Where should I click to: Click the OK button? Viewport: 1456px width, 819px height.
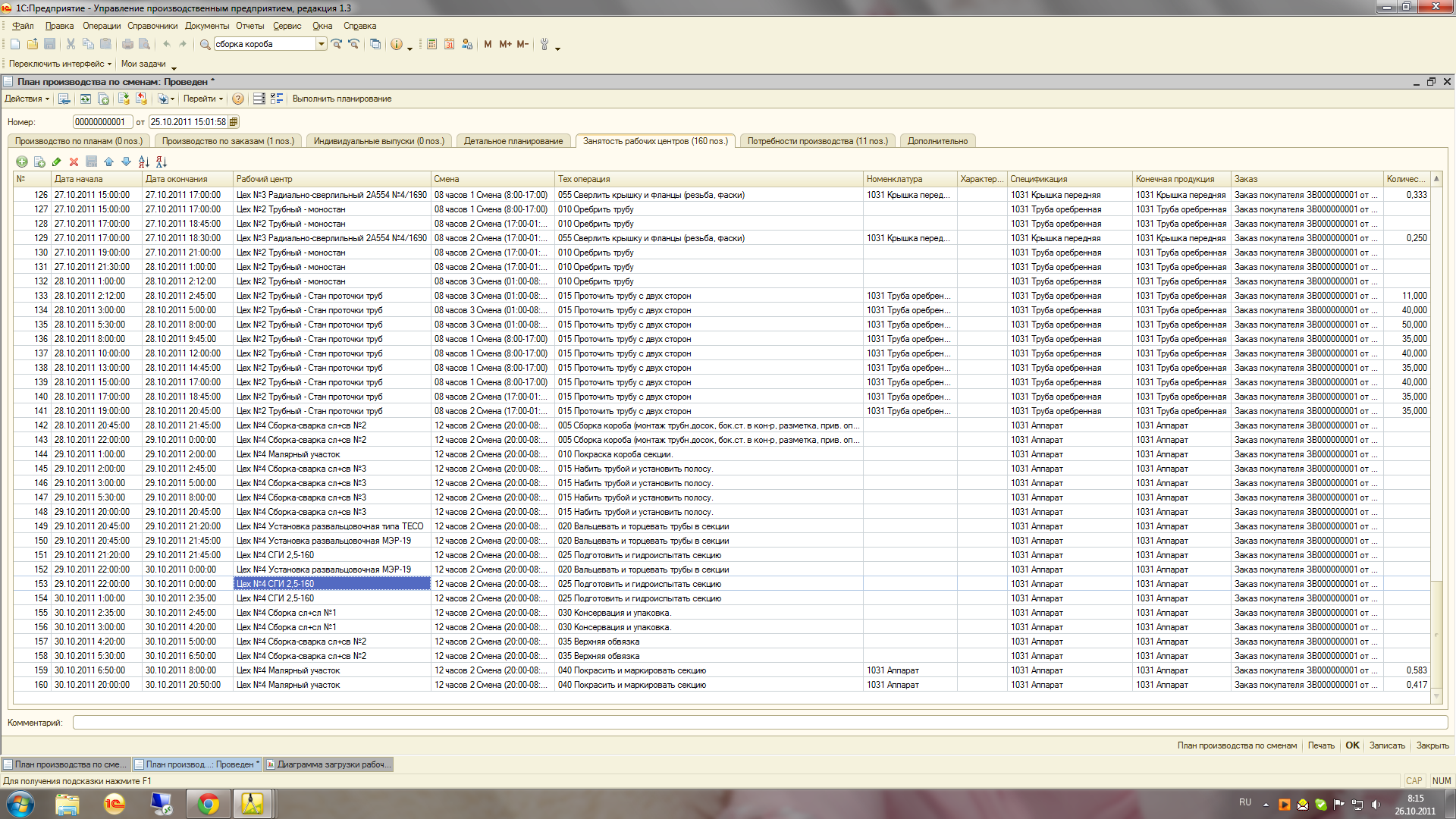(1352, 745)
